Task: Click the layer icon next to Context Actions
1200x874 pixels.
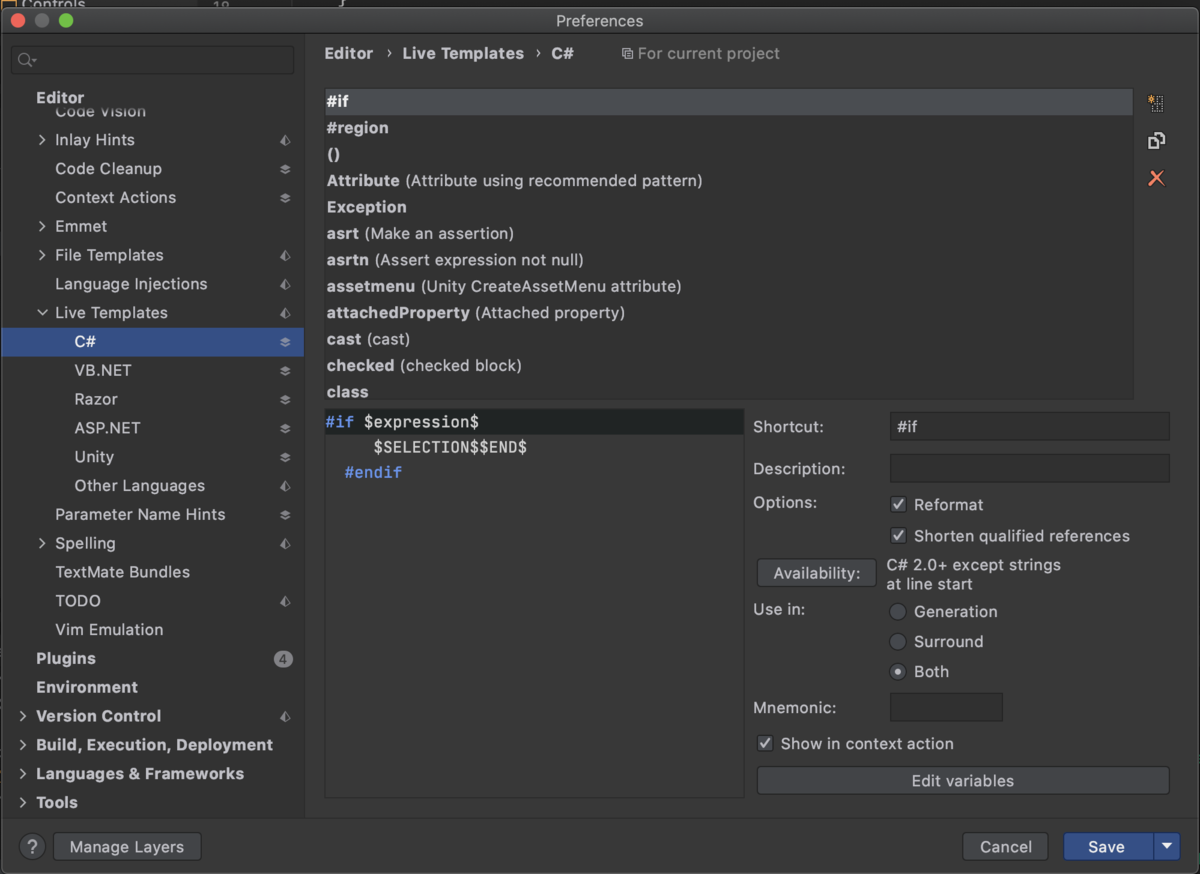Action: point(285,198)
